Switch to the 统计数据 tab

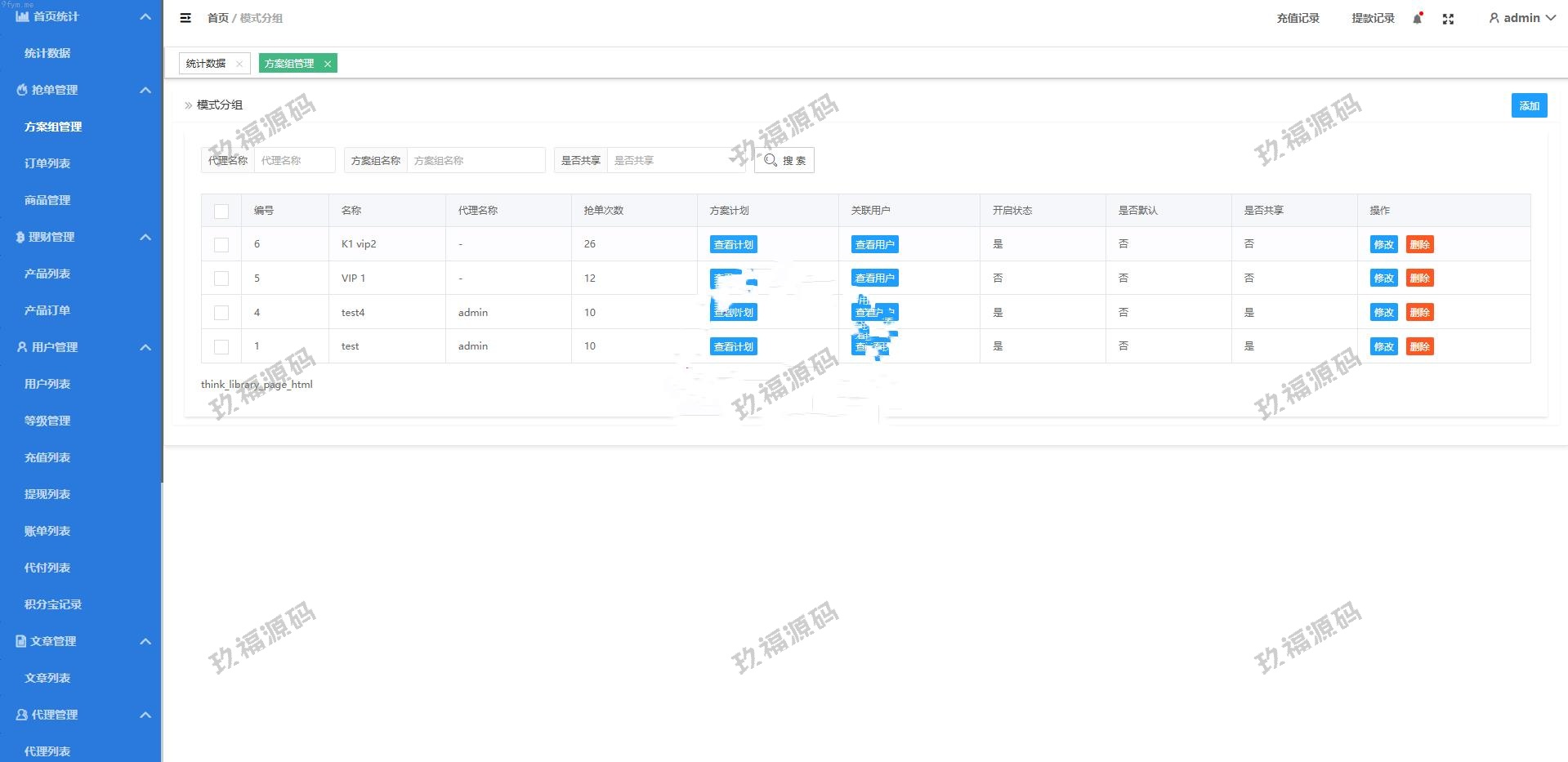tap(205, 63)
